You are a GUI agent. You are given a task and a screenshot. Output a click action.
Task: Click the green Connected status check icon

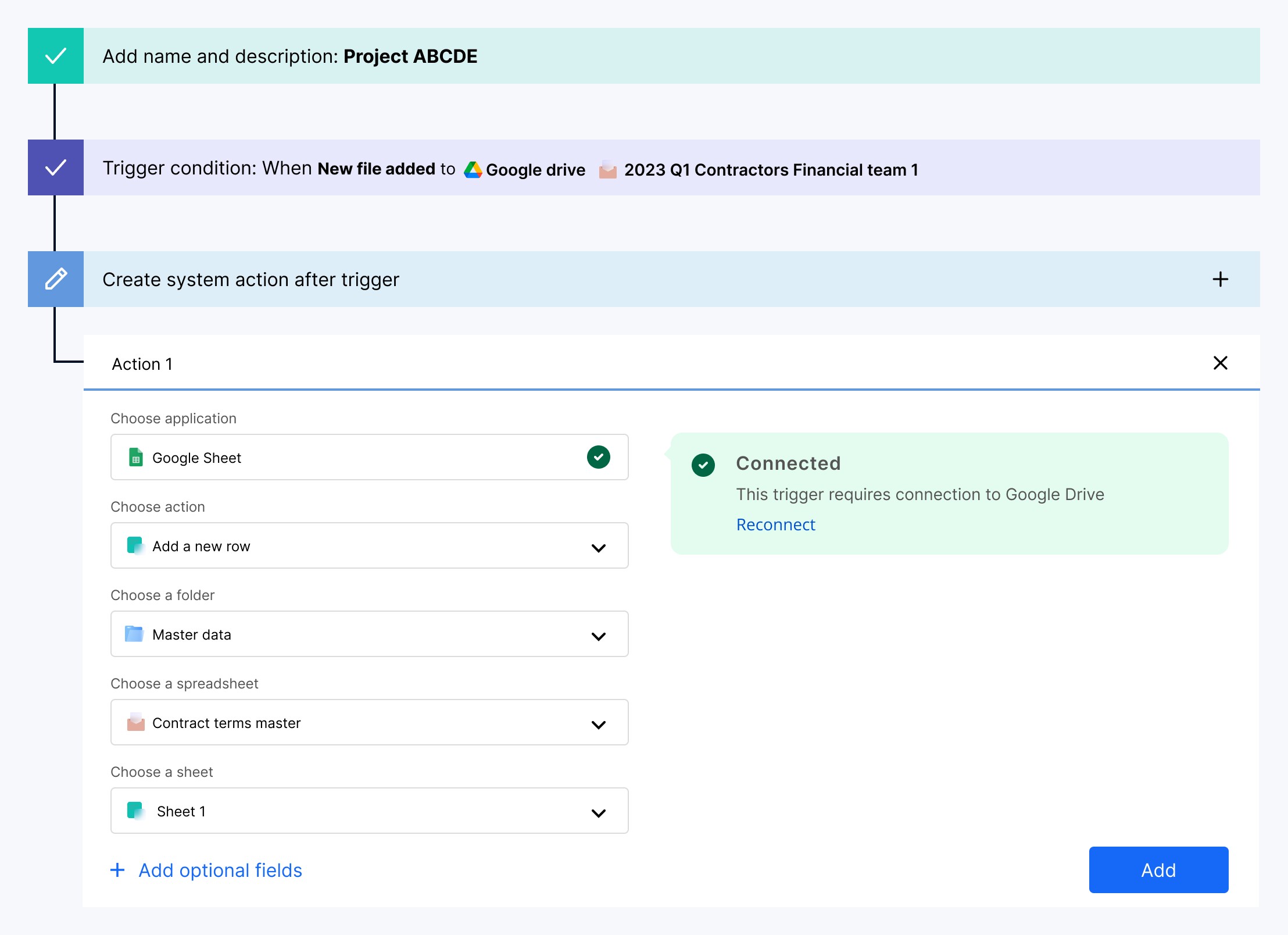[703, 465]
